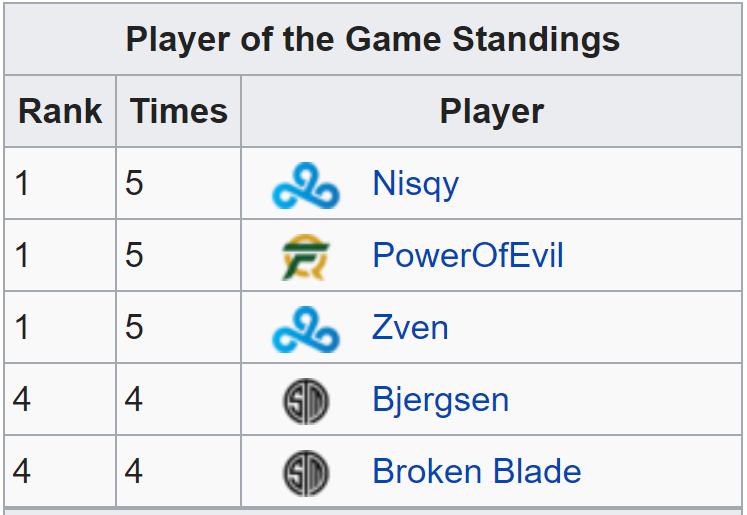Select the rank cell in Zven's row
Viewport: 747px width, 515px height.
60,327
